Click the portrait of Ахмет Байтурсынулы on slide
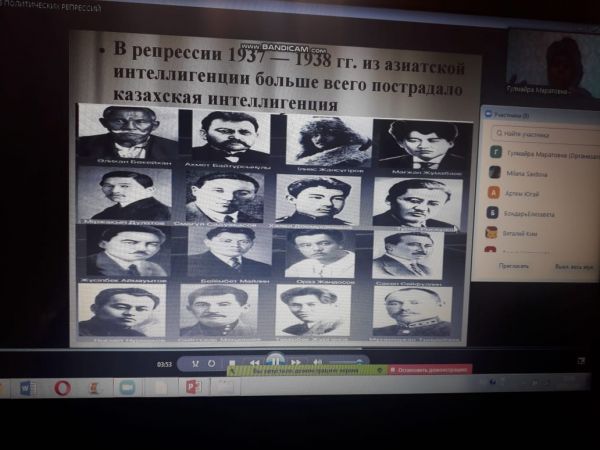The height and width of the screenshot is (450, 600). click(228, 134)
